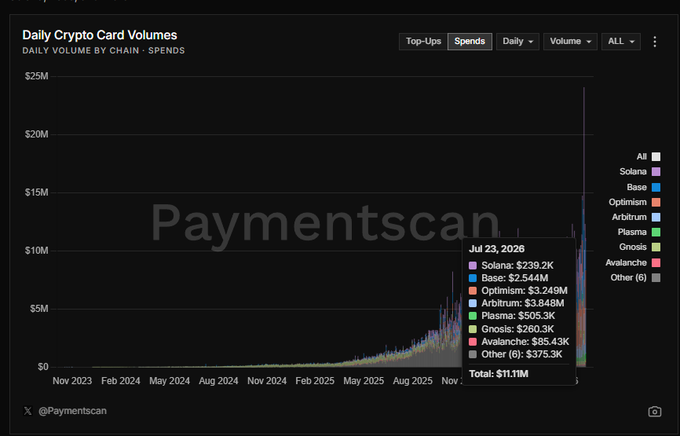Open the Volume metric dropdown
Screen dimensions: 680x436
tap(570, 41)
